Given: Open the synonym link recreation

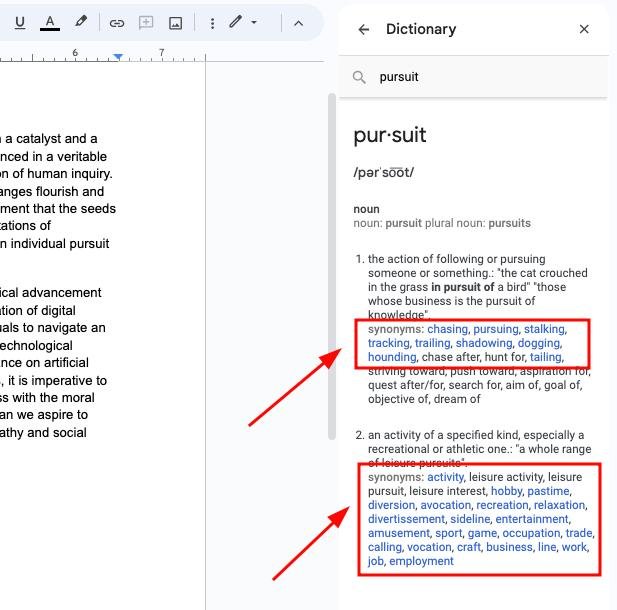Looking at the screenshot, I should [502, 505].
